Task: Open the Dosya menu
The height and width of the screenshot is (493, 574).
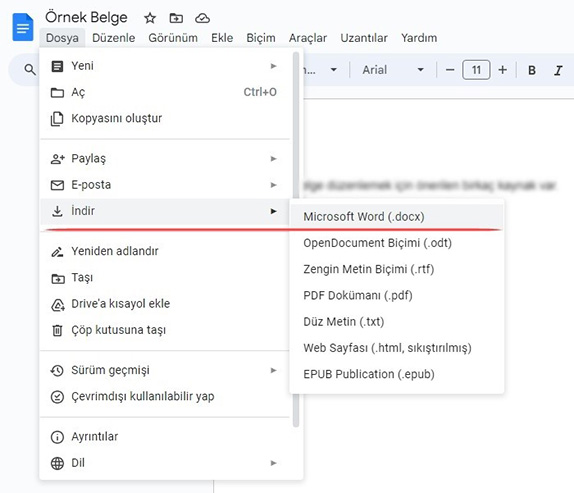Action: coord(62,38)
